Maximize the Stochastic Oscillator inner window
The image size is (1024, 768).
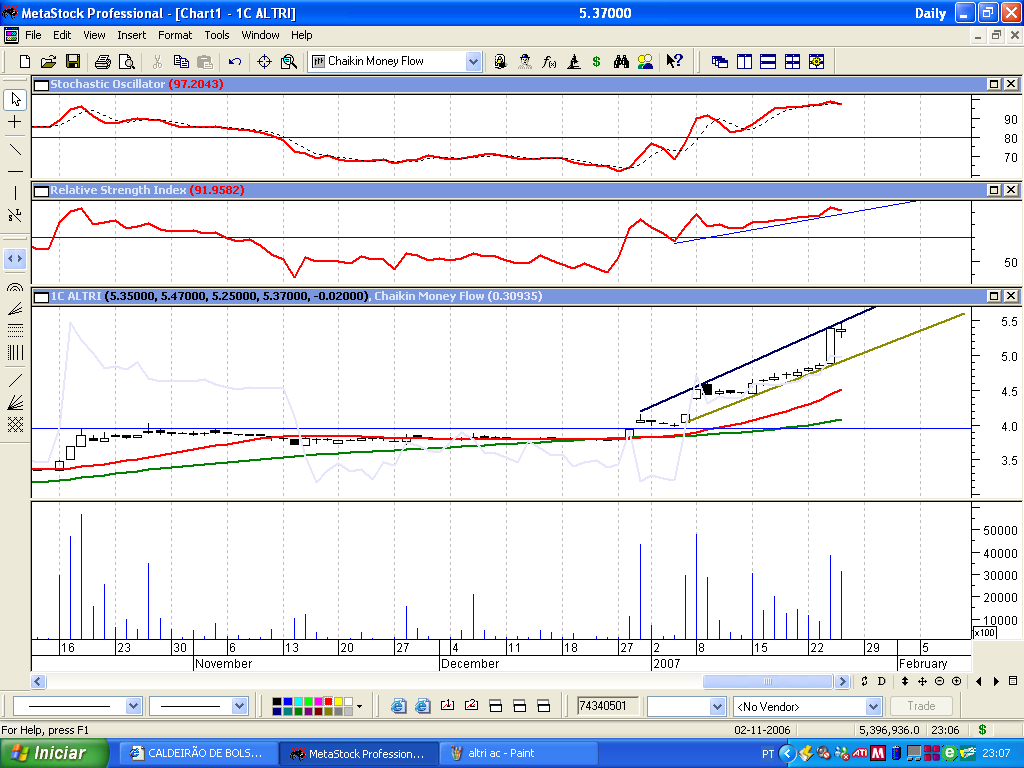tap(994, 84)
